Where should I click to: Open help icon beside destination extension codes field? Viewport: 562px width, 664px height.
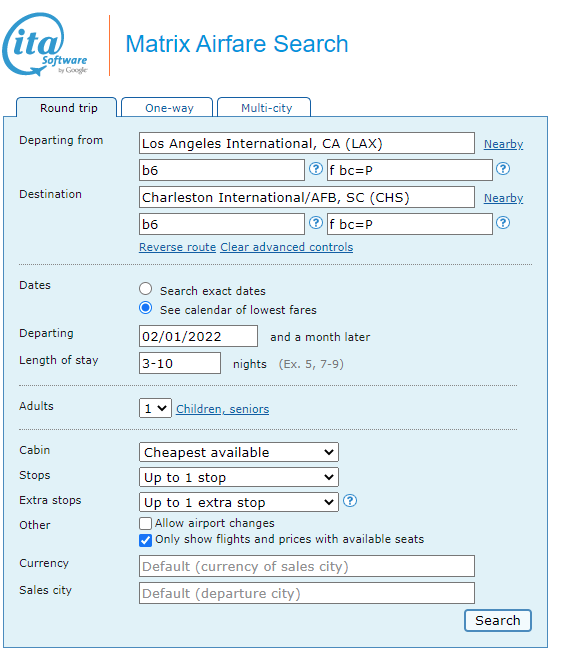click(x=503, y=223)
